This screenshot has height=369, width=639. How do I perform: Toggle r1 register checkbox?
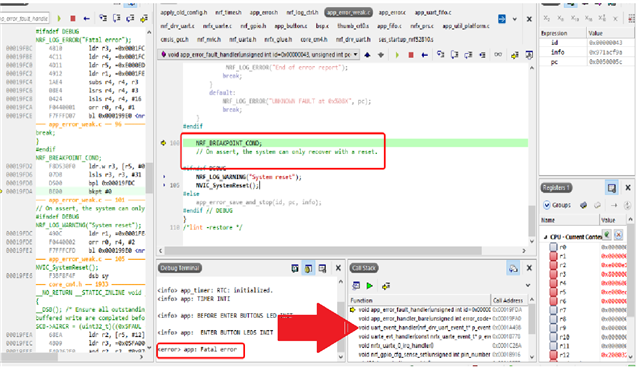553,256
